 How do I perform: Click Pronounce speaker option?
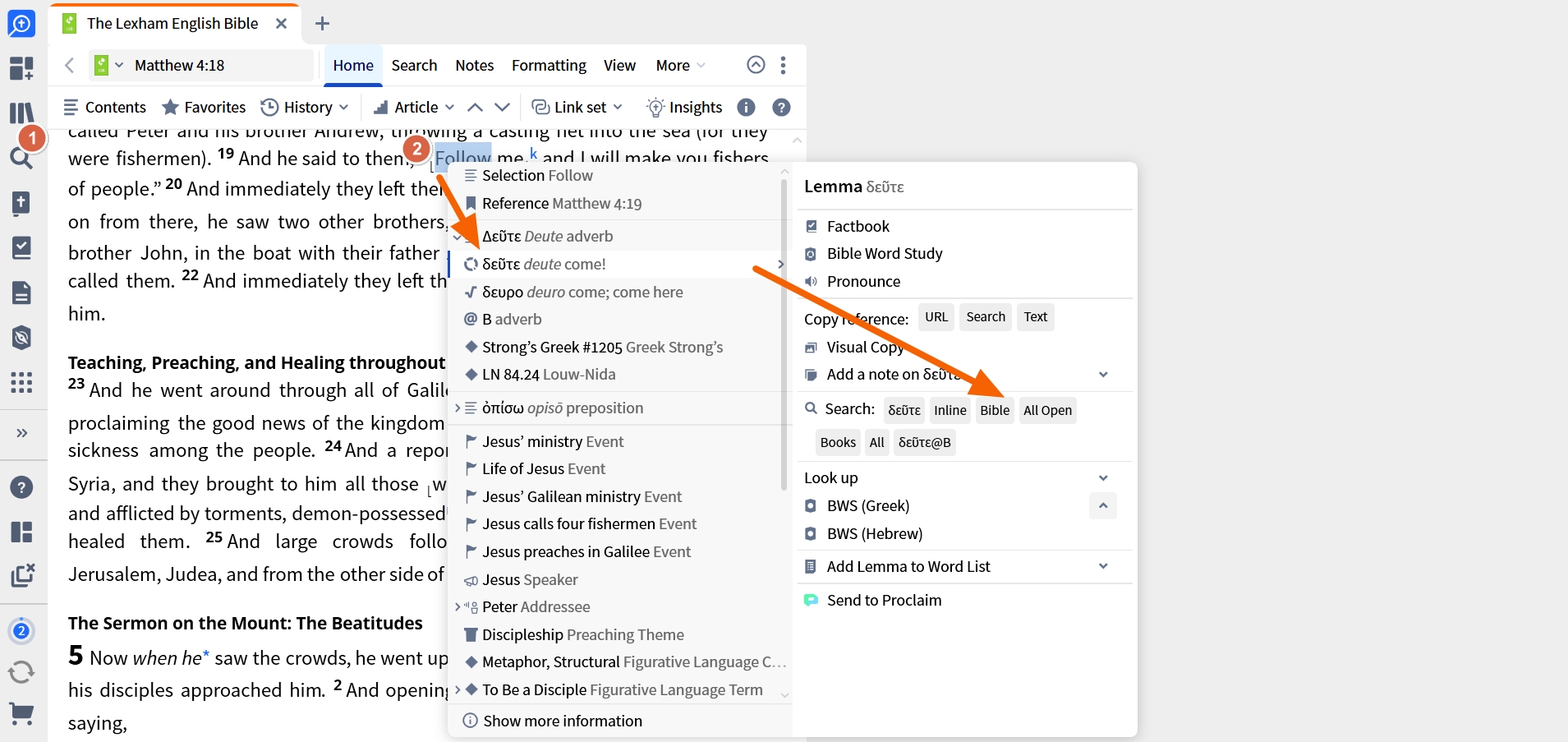[x=853, y=281]
